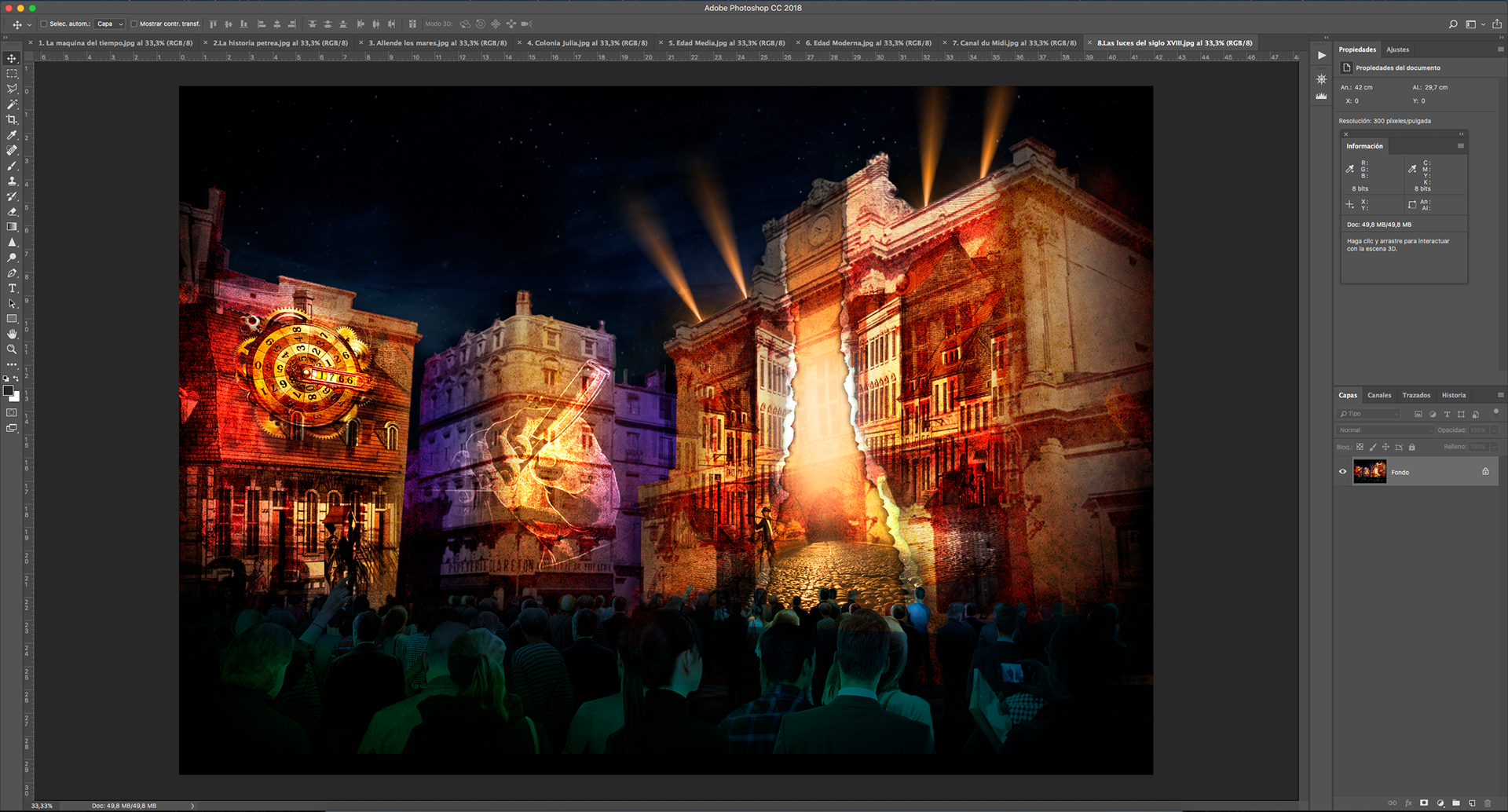1508x812 pixels.
Task: Select the Move tool
Action: 12,59
